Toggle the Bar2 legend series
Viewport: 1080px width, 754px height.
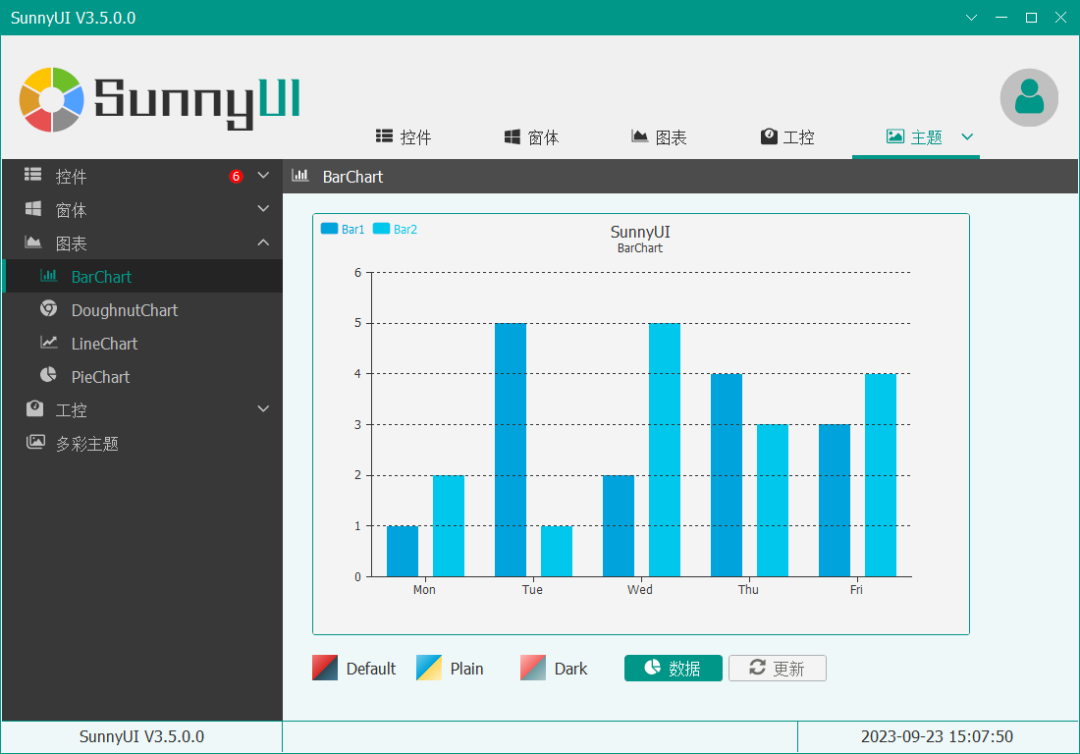(395, 229)
